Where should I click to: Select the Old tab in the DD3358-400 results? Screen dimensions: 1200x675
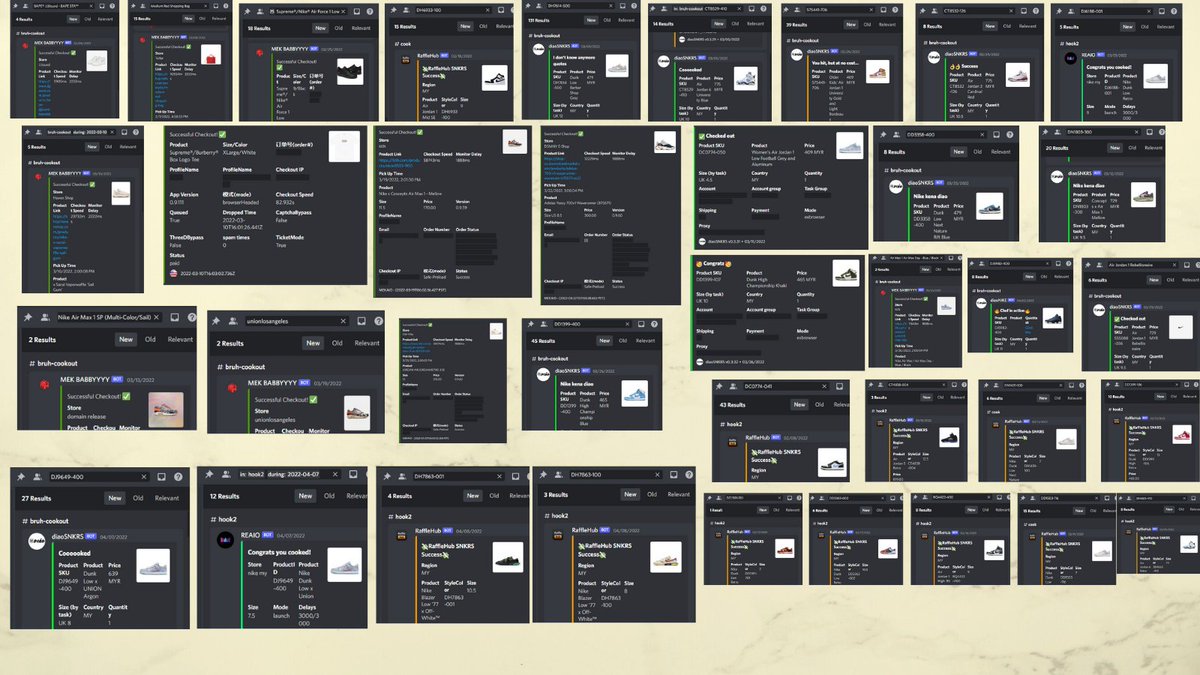[977, 152]
